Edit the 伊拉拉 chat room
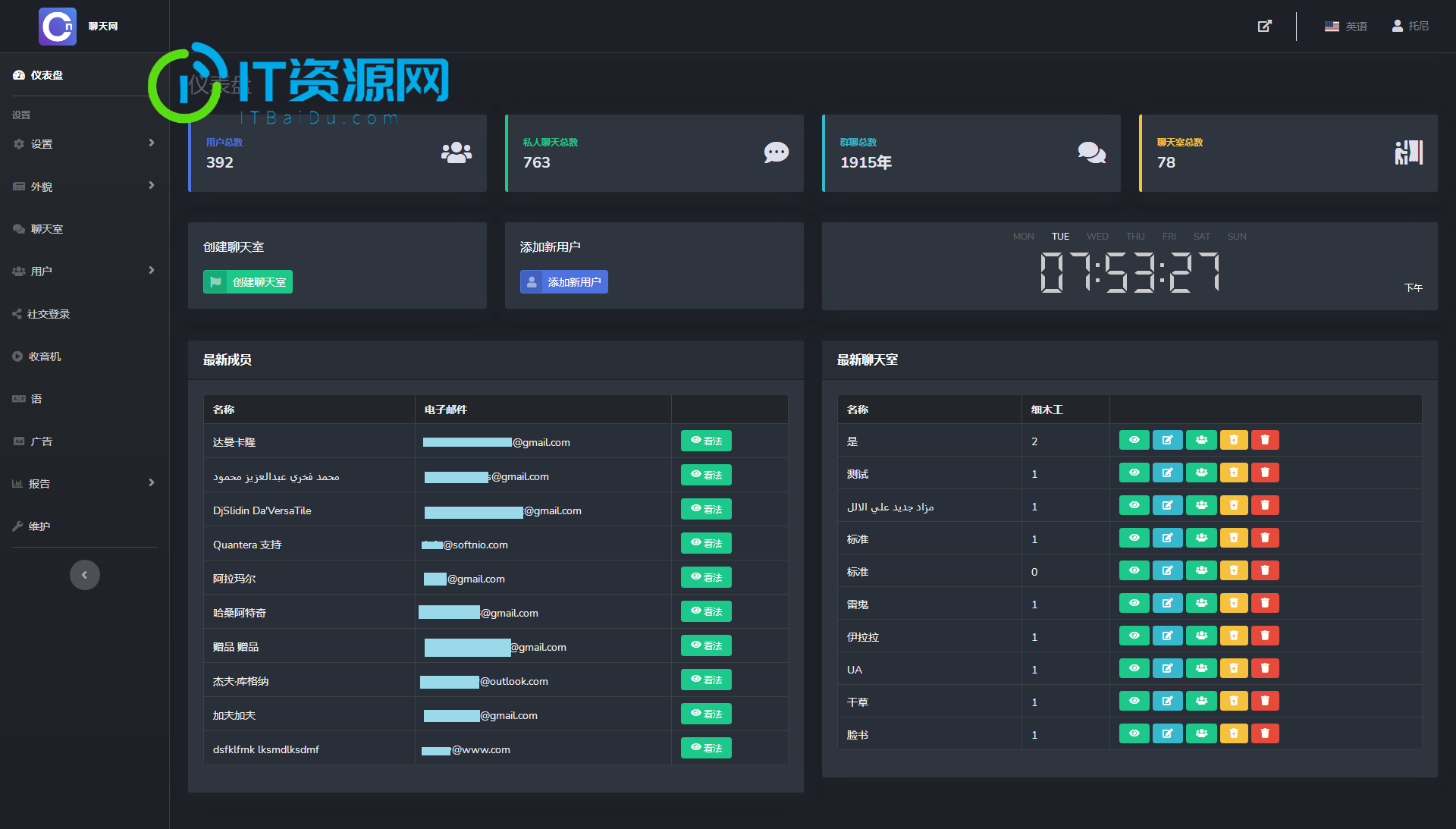This screenshot has height=829, width=1456. [x=1168, y=636]
